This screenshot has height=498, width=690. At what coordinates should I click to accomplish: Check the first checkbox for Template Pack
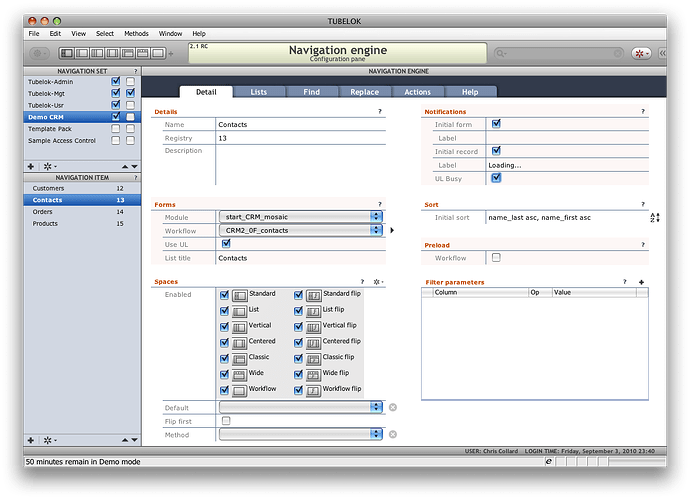tap(116, 128)
